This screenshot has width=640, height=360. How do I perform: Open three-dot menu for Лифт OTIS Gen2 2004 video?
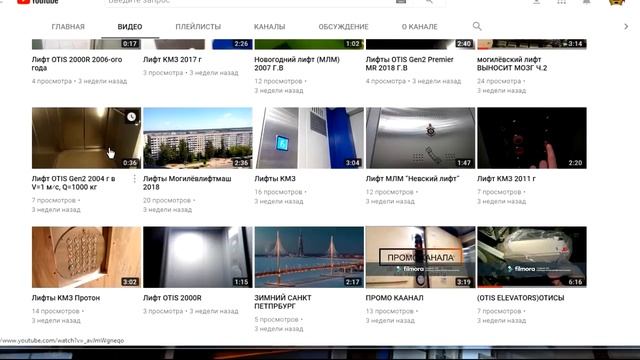point(135,179)
